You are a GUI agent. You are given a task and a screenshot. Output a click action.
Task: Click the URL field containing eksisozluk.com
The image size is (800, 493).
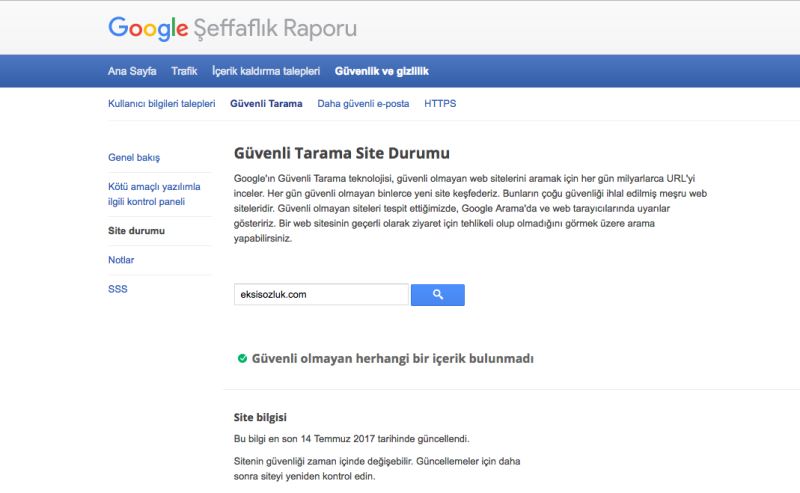(x=320, y=295)
